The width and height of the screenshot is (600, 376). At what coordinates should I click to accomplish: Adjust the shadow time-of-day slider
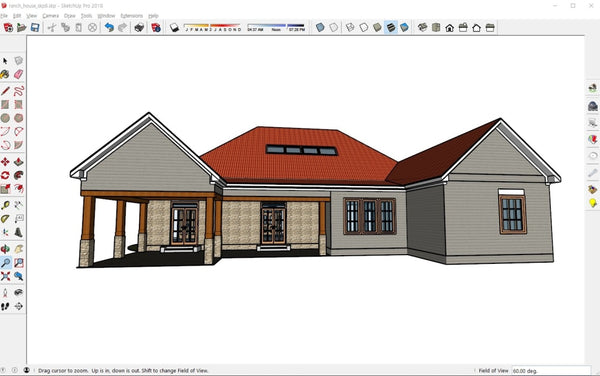[276, 28]
